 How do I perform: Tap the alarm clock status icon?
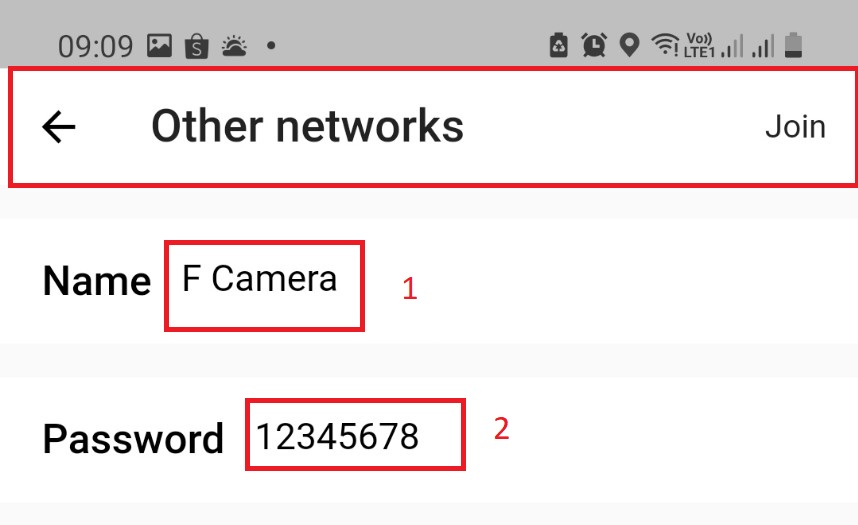(x=594, y=45)
